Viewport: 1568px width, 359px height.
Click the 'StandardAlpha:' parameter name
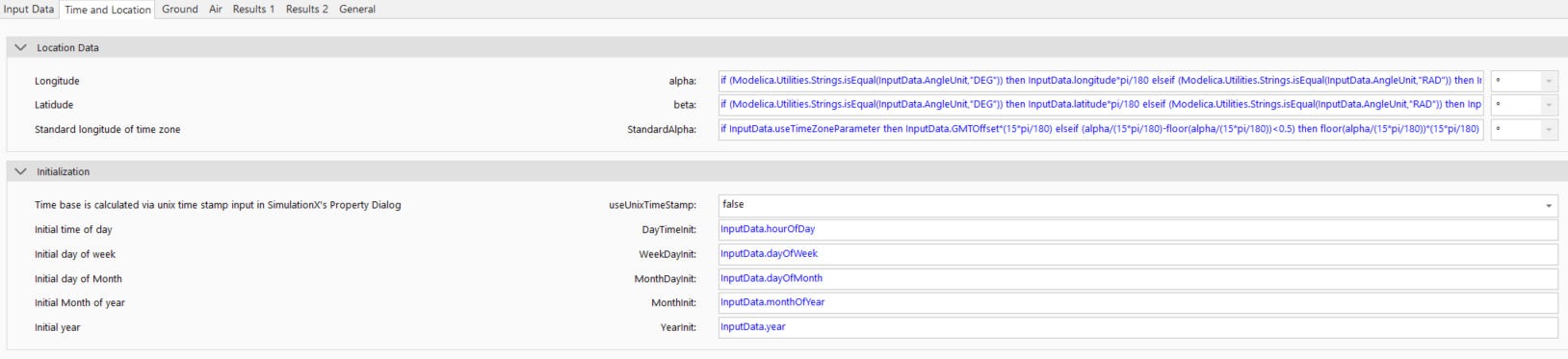coord(662,129)
